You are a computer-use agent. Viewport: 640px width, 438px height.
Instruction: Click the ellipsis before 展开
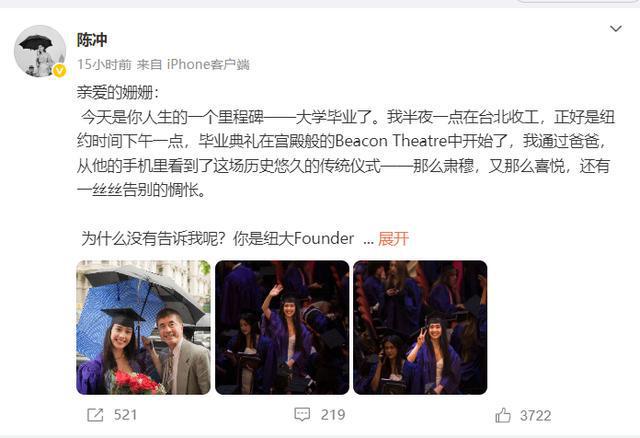(368, 240)
